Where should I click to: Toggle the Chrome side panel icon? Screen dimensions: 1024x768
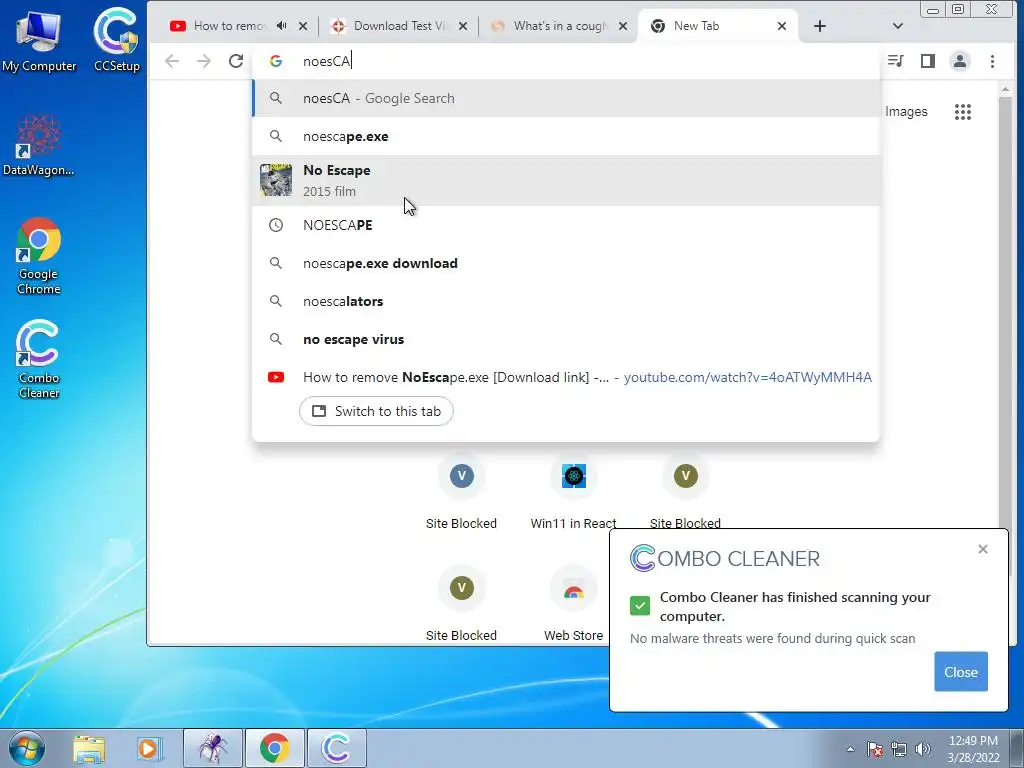(927, 61)
